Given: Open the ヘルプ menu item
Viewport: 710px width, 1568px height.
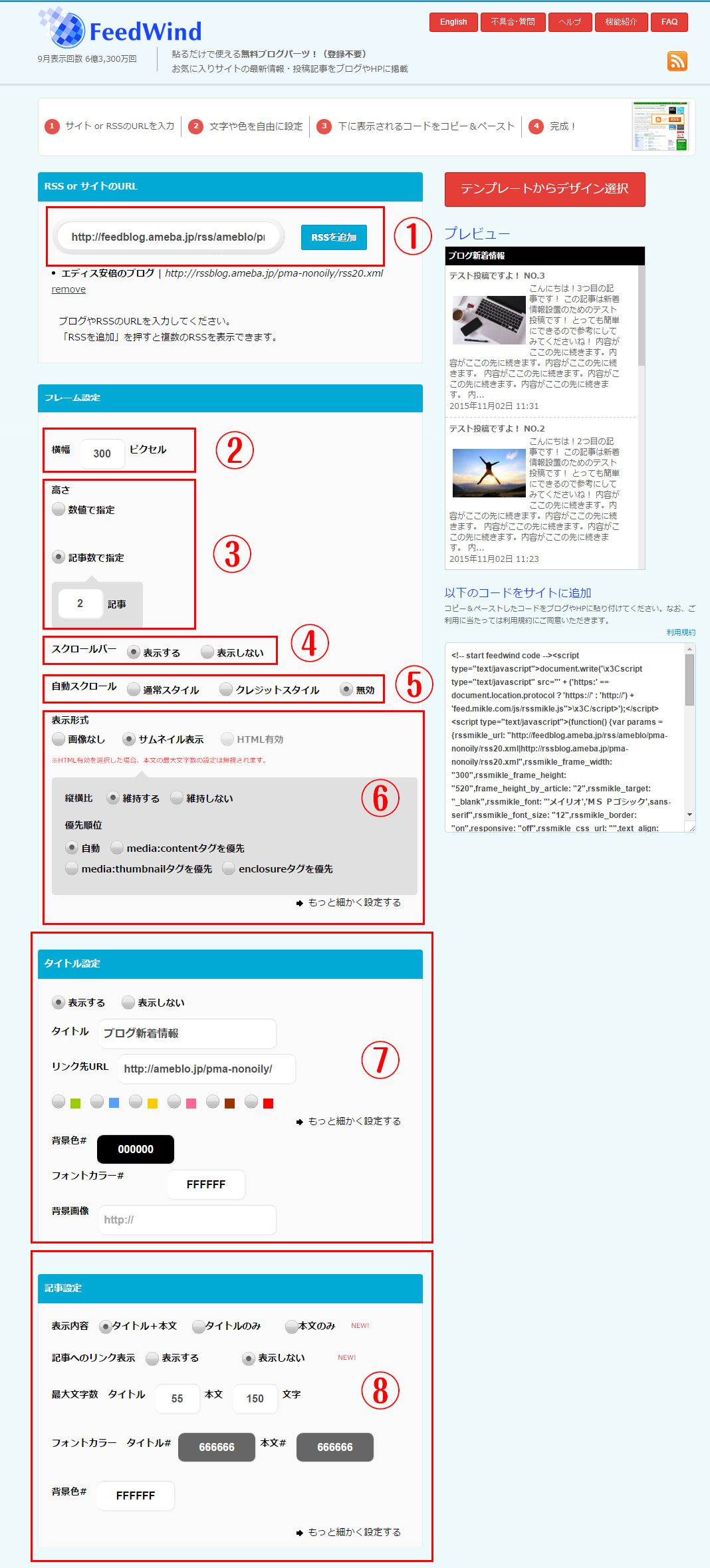Looking at the screenshot, I should [x=570, y=22].
